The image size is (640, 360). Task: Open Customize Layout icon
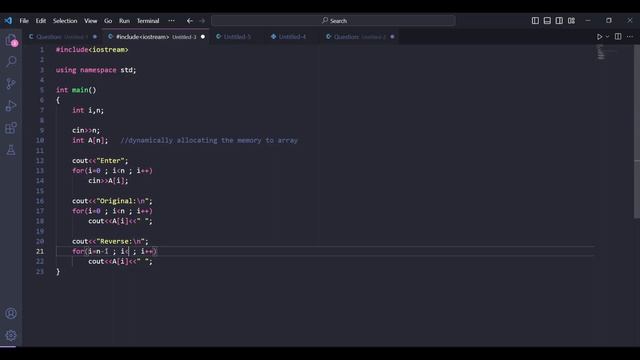[x=571, y=20]
